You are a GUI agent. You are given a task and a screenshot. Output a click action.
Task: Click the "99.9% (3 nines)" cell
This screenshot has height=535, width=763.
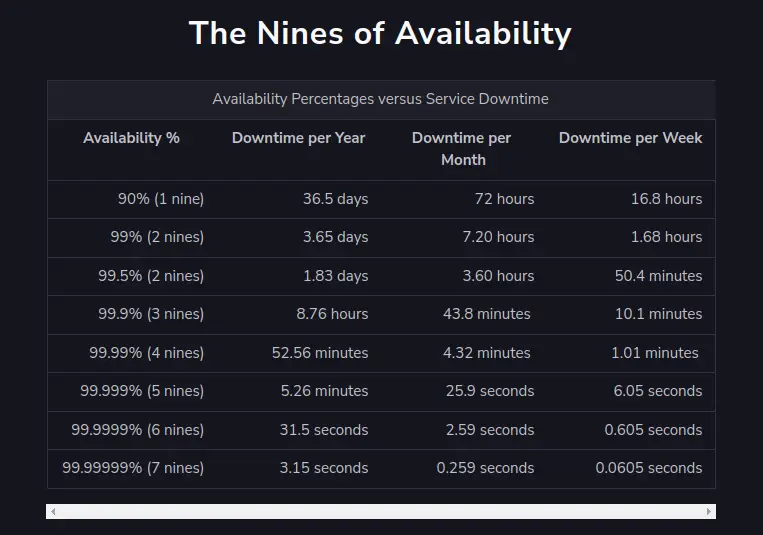(150, 314)
